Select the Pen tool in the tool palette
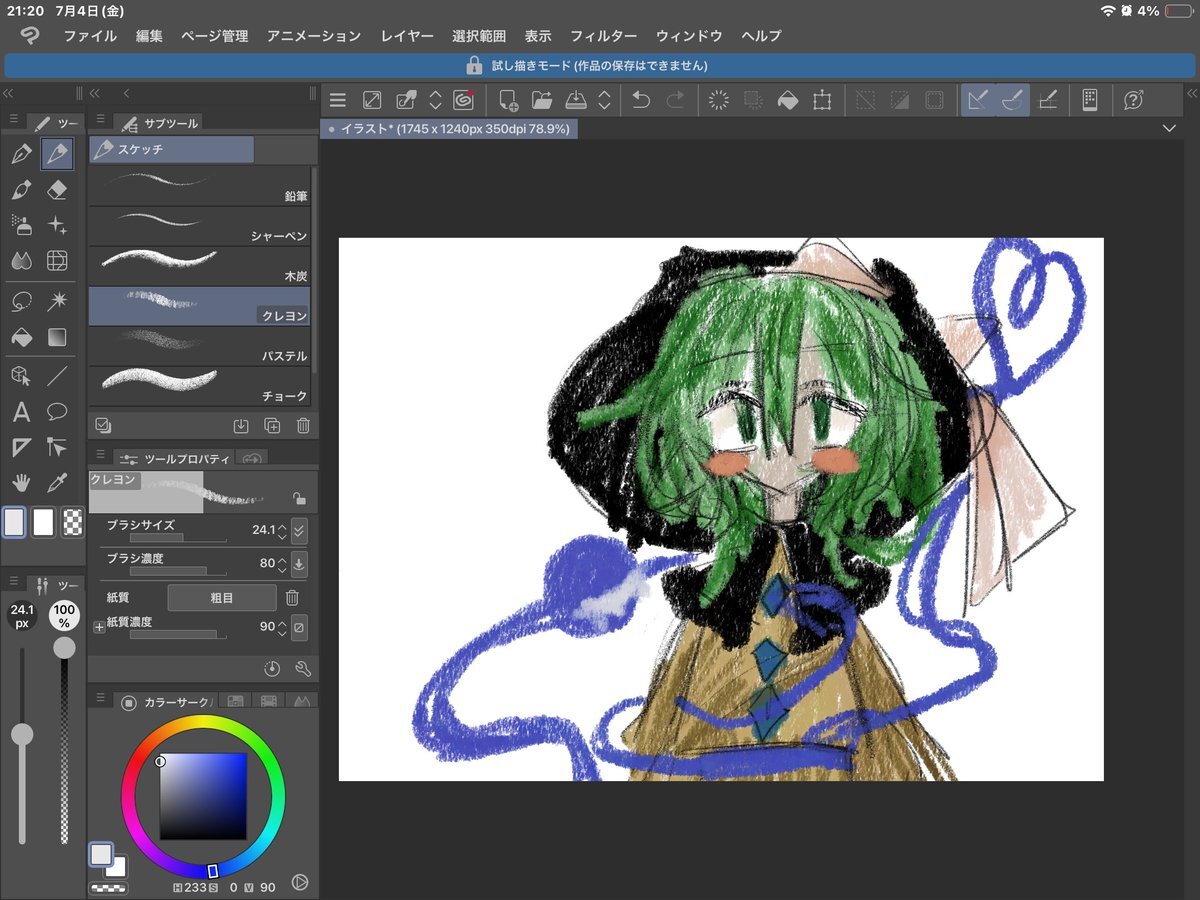 tap(21, 155)
